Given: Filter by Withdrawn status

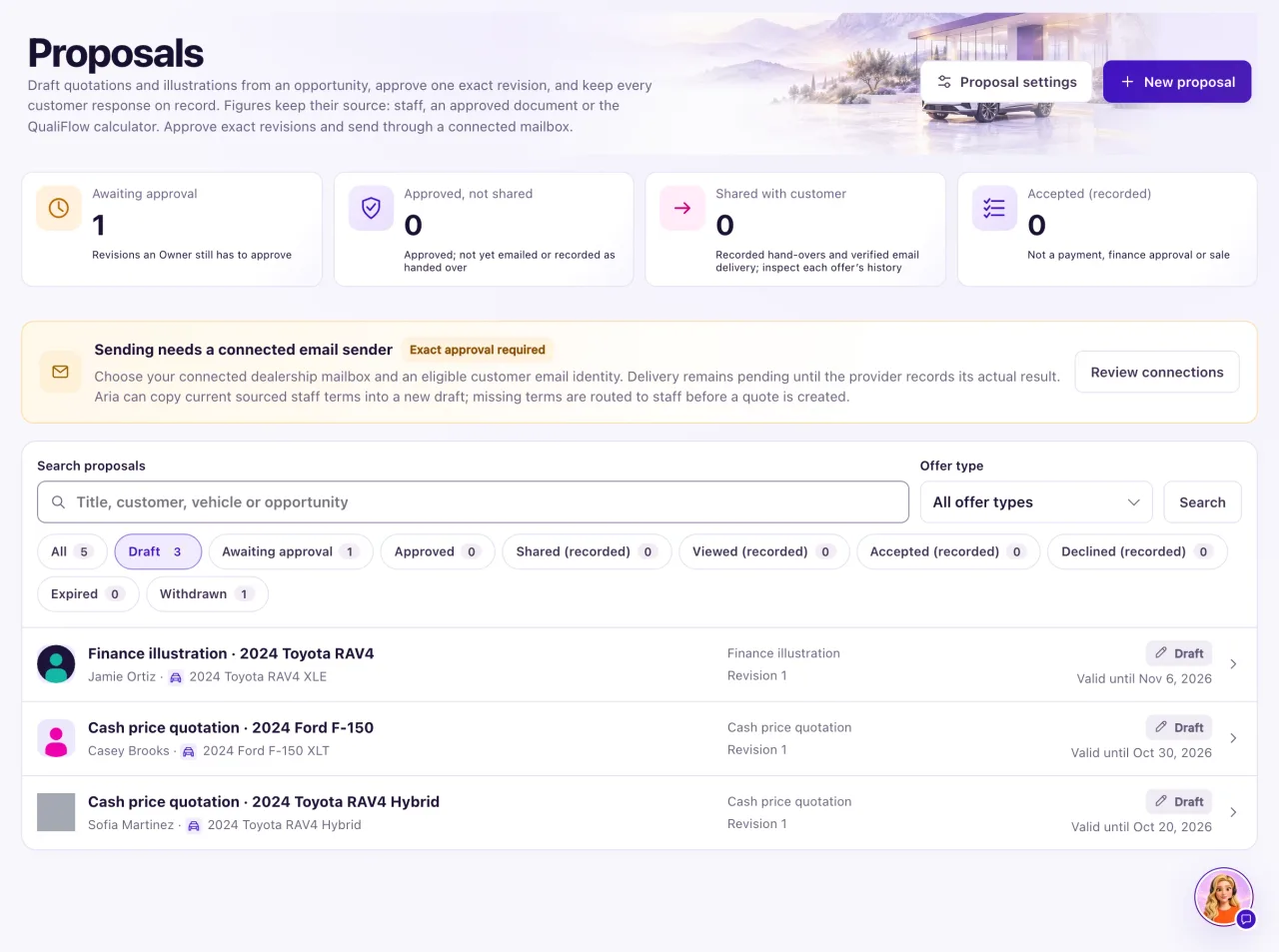Looking at the screenshot, I should click(x=207, y=593).
